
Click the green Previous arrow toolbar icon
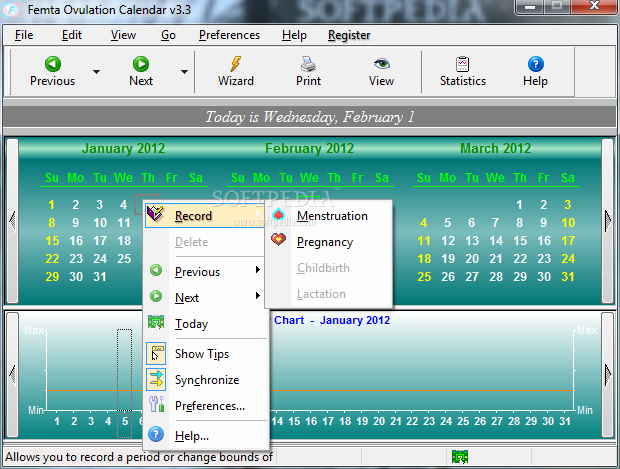pyautogui.click(x=53, y=64)
